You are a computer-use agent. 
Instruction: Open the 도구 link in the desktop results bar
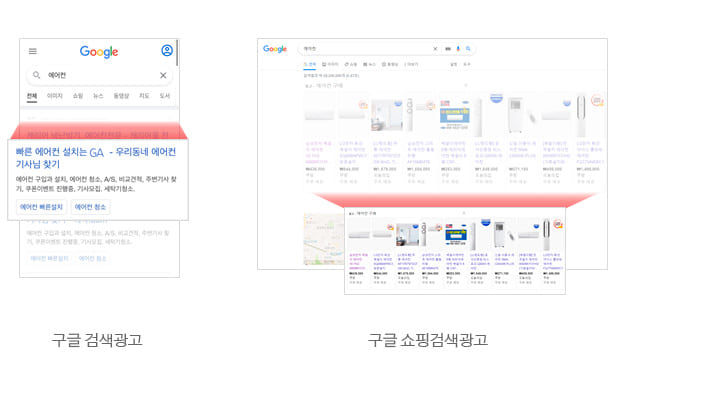point(467,64)
